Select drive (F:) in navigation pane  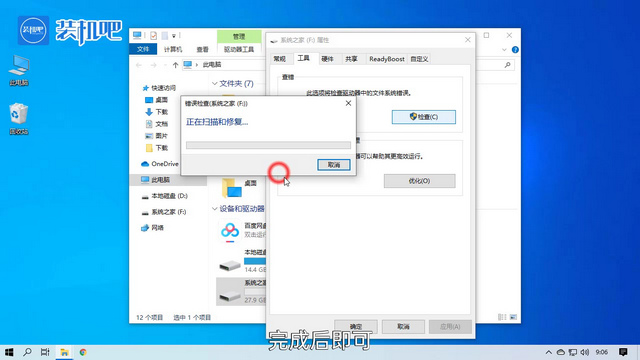click(x=164, y=212)
